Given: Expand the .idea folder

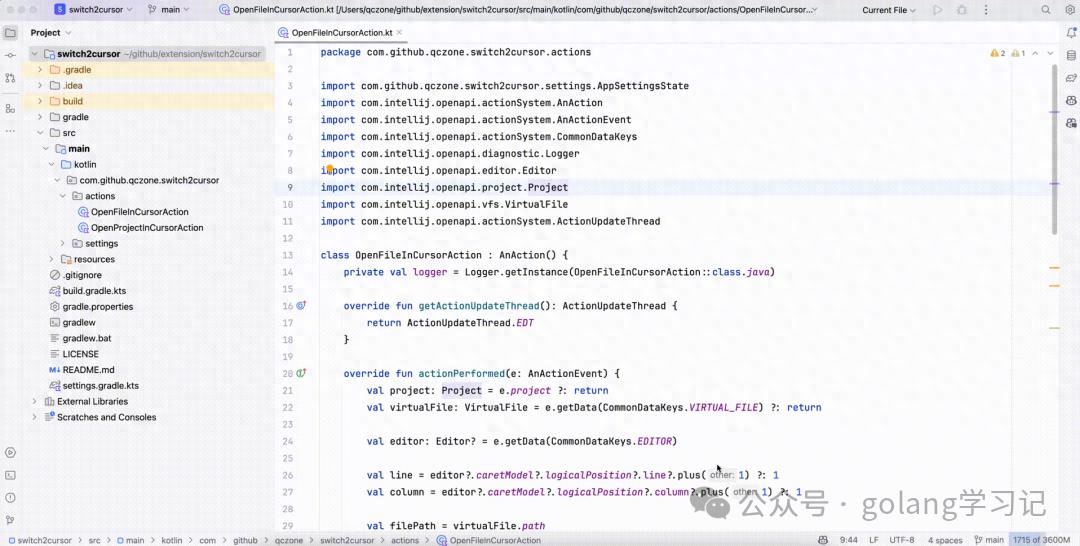Looking at the screenshot, I should (x=40, y=85).
